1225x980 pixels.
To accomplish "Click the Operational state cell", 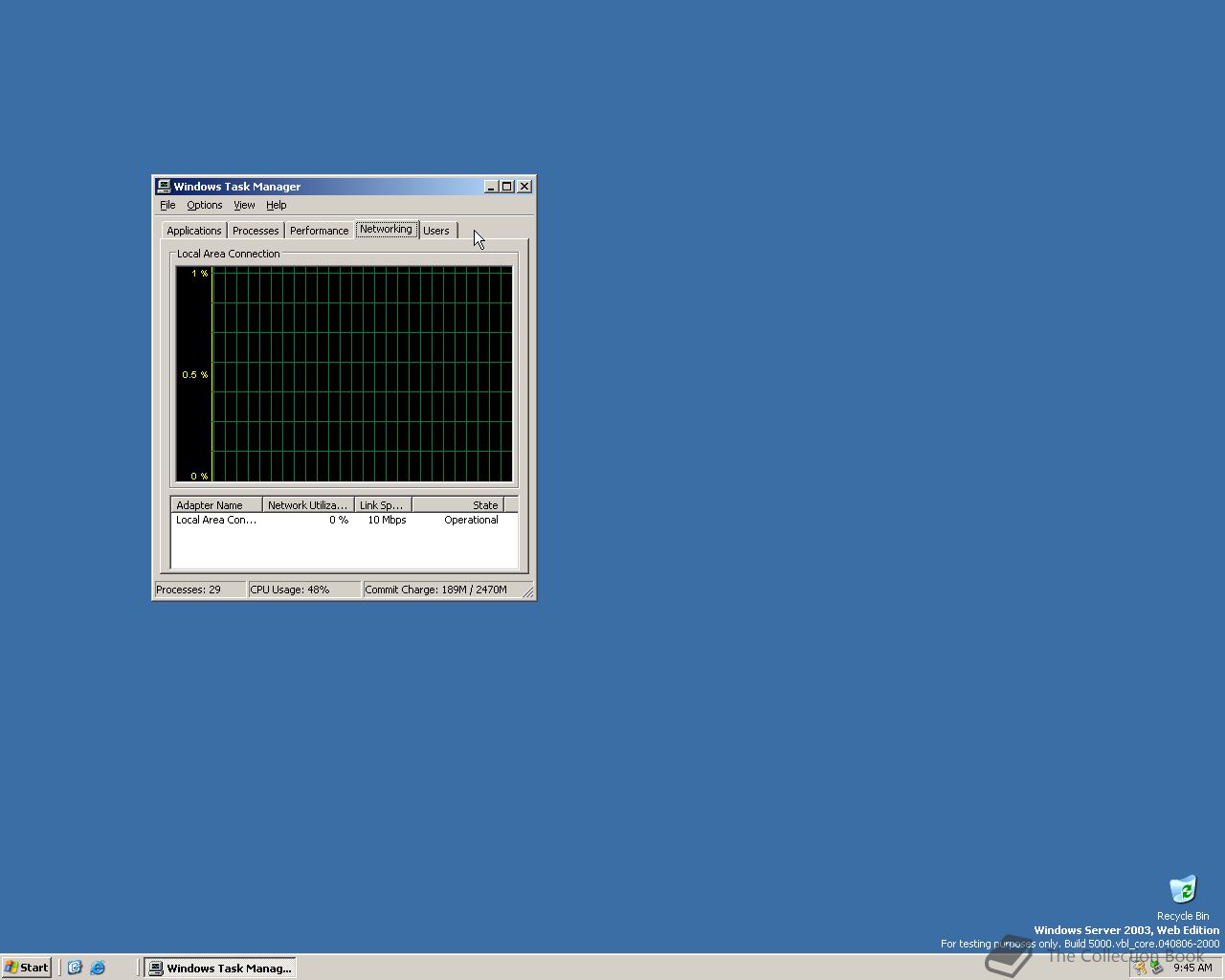I will [471, 520].
